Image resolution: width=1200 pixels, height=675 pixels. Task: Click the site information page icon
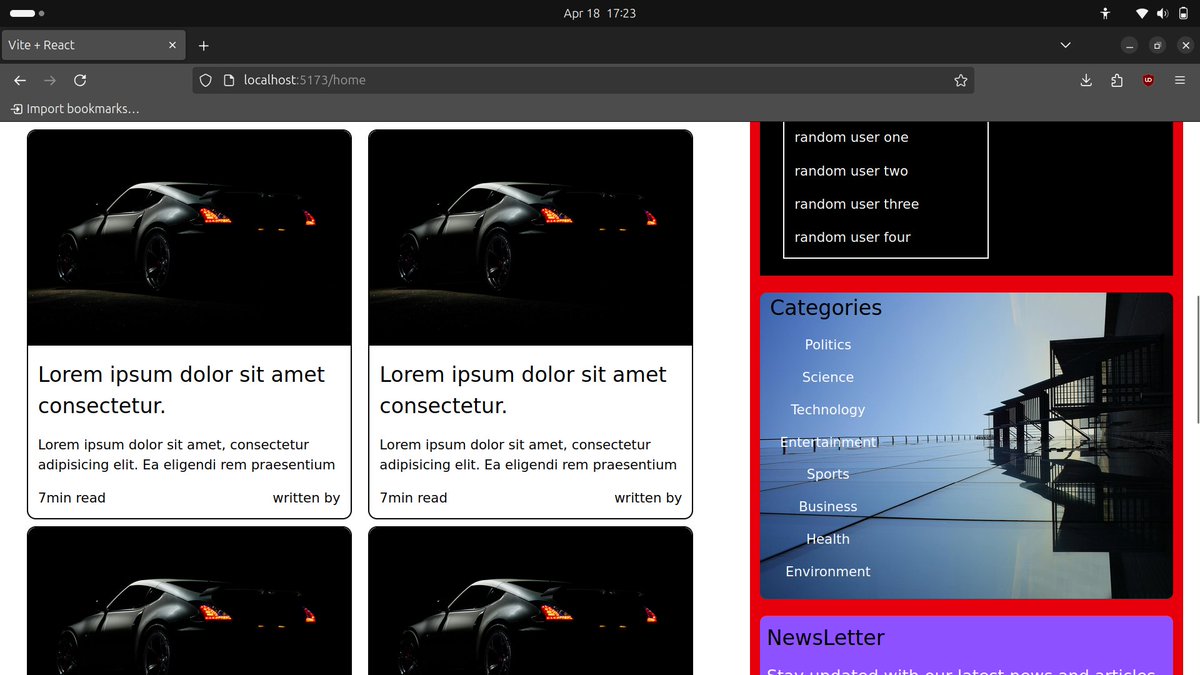tap(228, 80)
